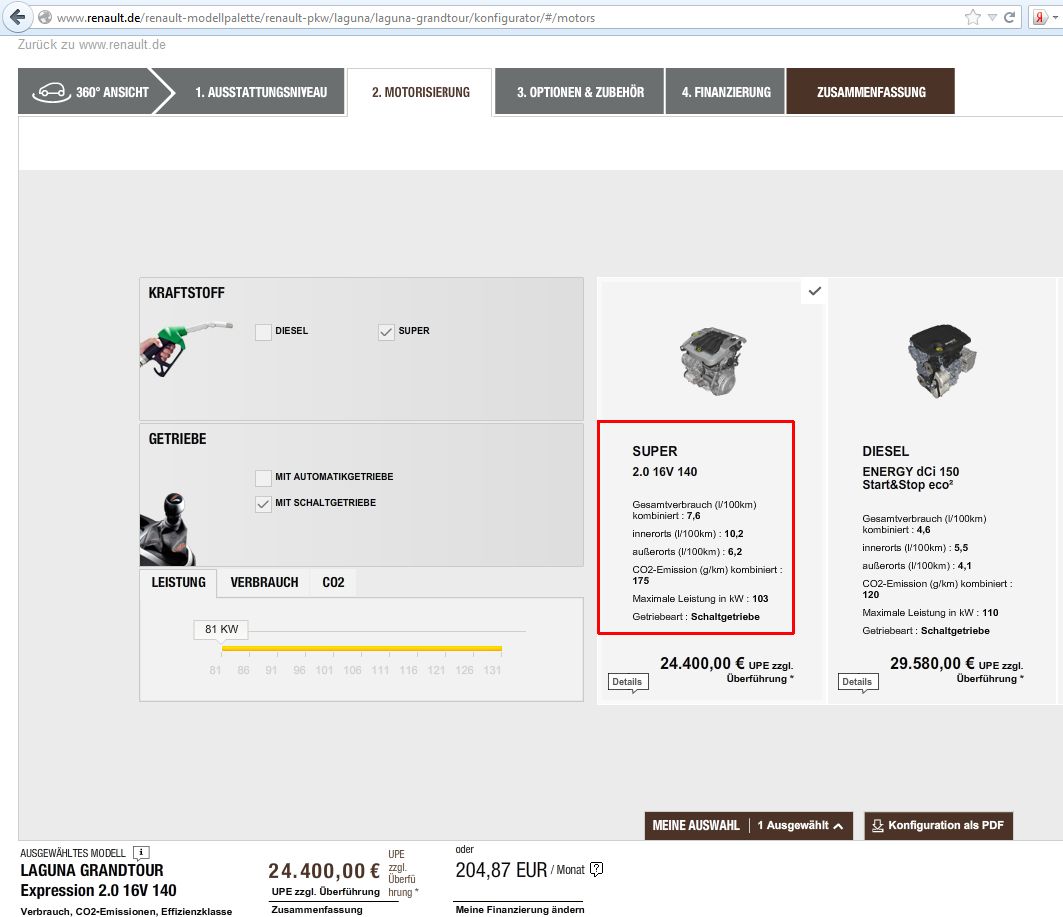Image resolution: width=1063 pixels, height=917 pixels.
Task: Download Konfiguration als PDF
Action: (x=938, y=825)
